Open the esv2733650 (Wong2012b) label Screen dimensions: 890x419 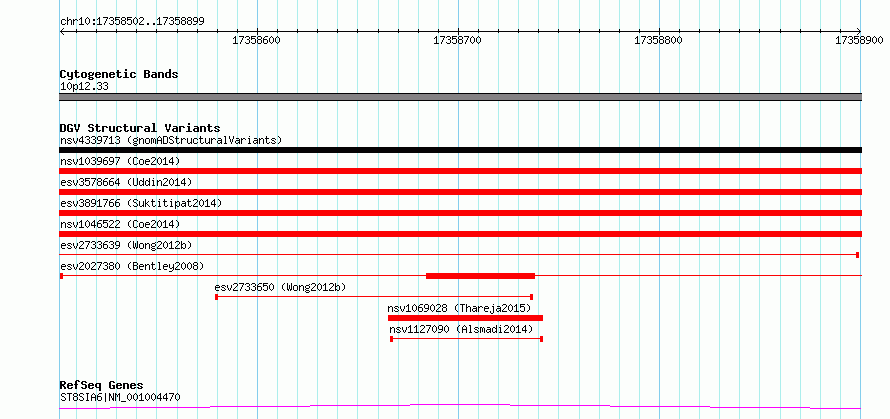(x=280, y=287)
